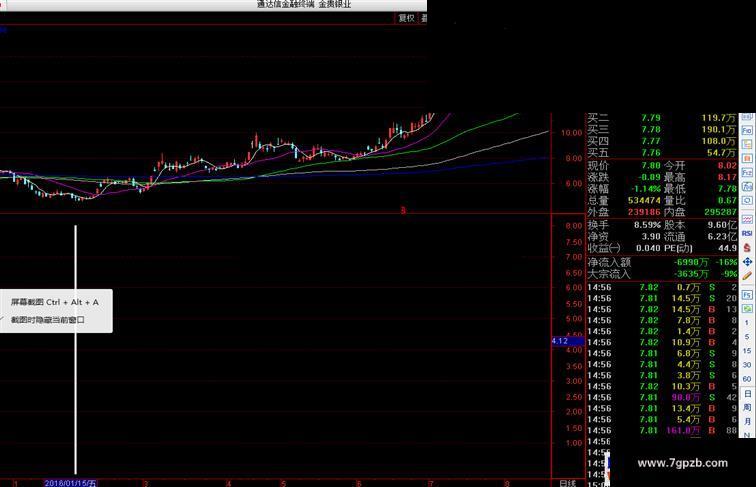756x487 pixels.
Task: Click the 日线 label at bottom
Action: tap(567, 483)
